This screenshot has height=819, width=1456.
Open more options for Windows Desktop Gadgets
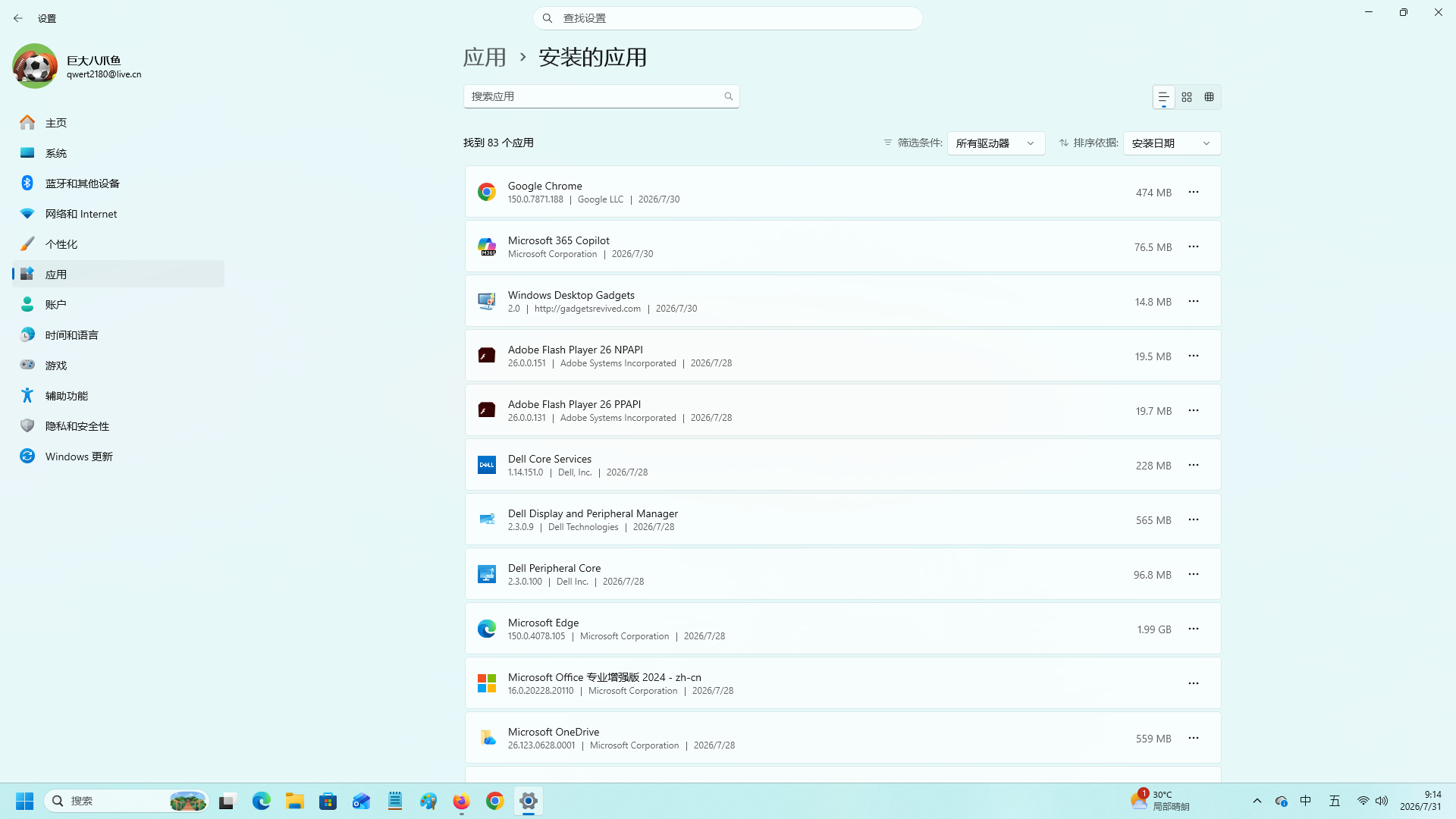(x=1194, y=301)
